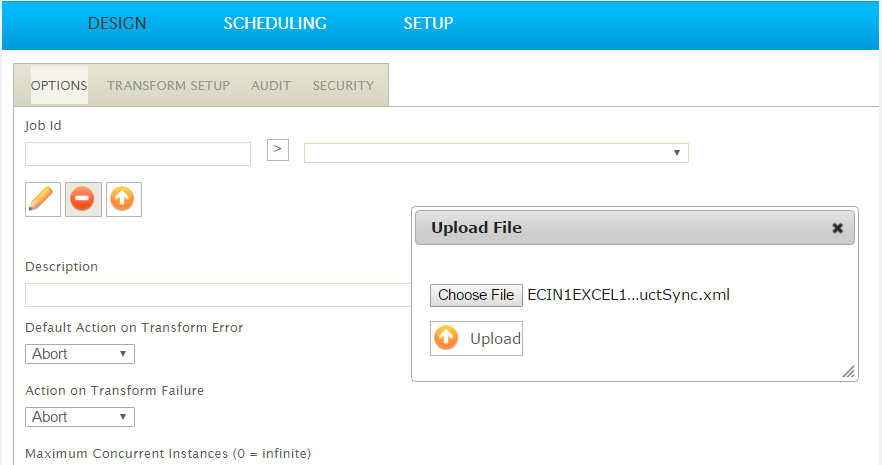This screenshot has width=882, height=465.
Task: Switch to the TRANSFORM SETUP tab
Action: 169,85
